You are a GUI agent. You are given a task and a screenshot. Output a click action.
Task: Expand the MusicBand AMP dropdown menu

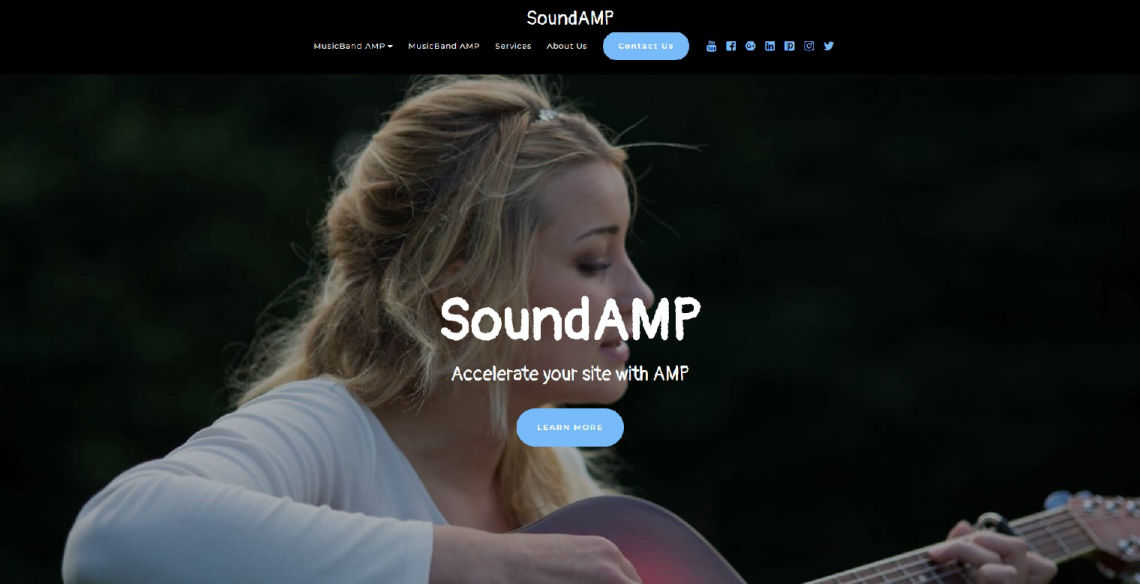click(353, 46)
